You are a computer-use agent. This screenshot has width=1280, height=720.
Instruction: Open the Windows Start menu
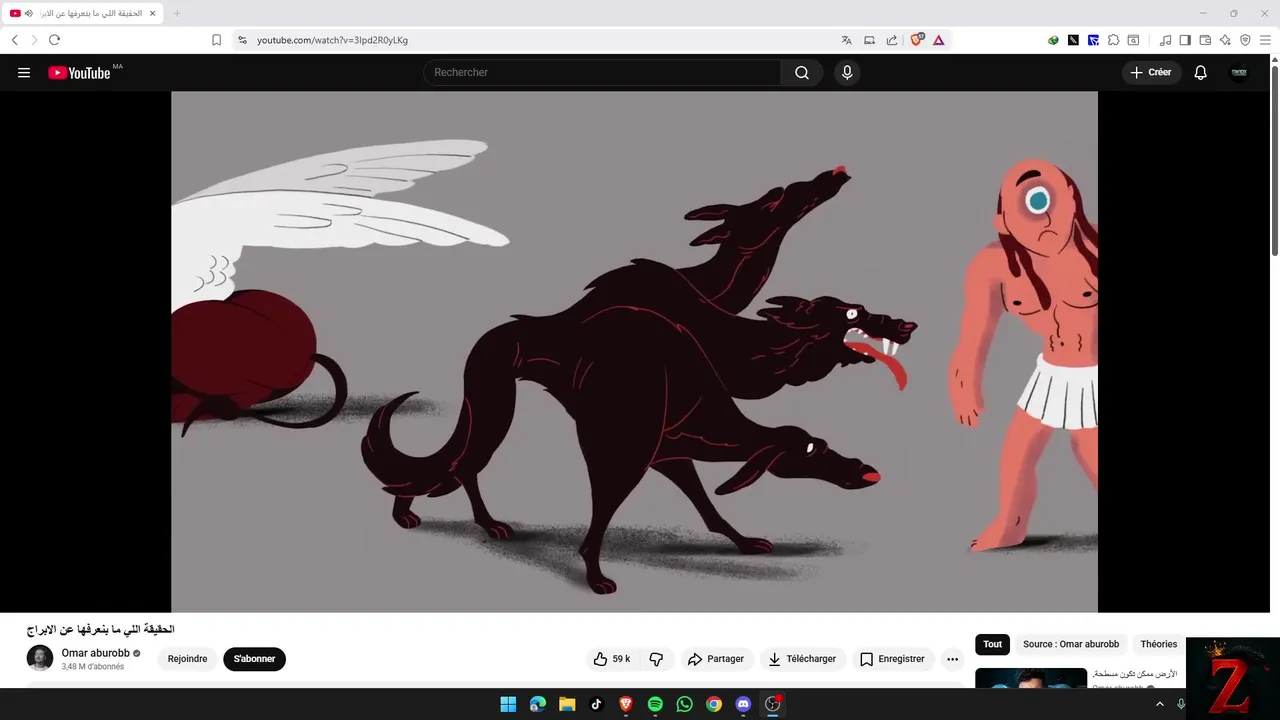coord(508,704)
